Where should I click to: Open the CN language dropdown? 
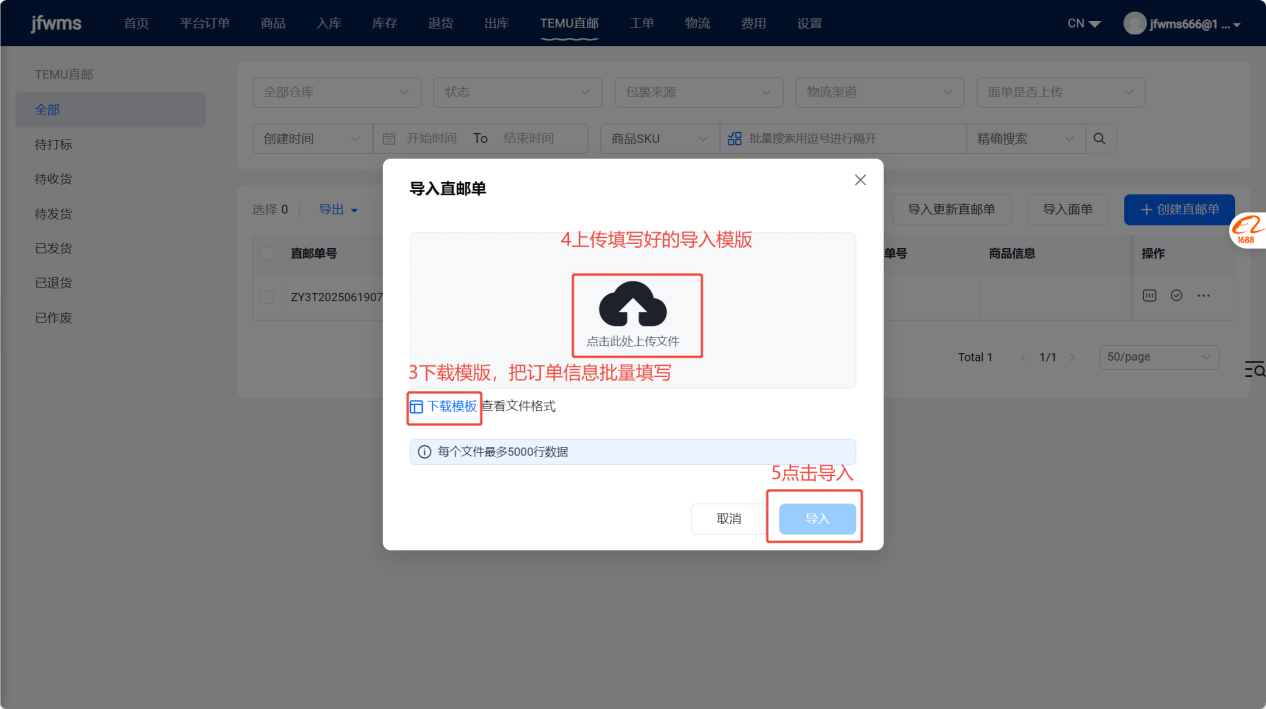[x=1084, y=23]
